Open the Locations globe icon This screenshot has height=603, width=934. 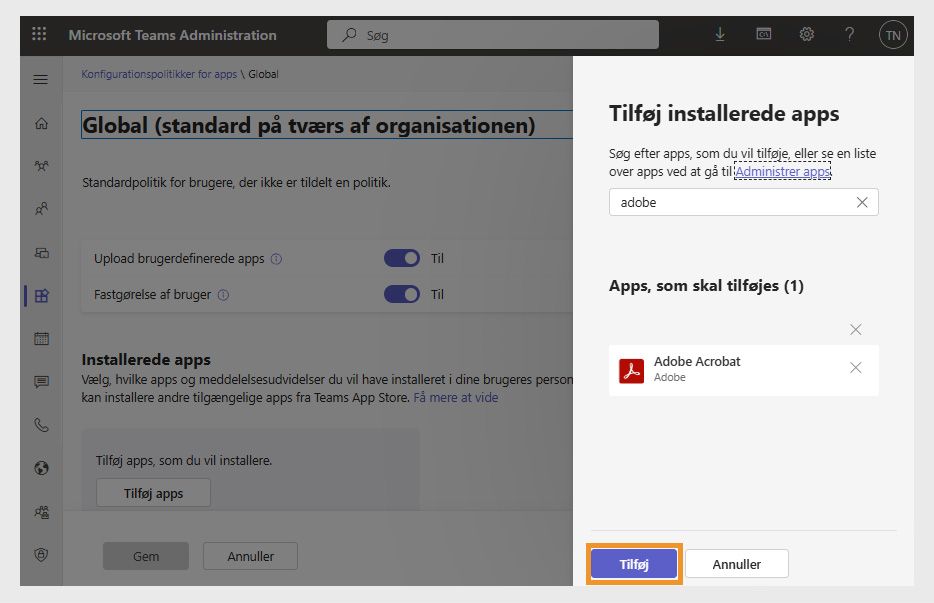[40, 468]
